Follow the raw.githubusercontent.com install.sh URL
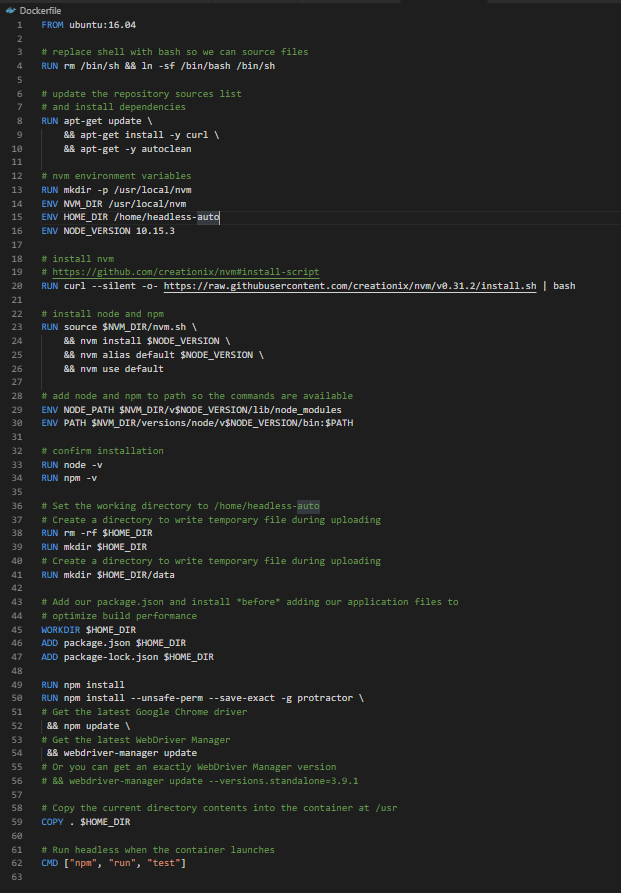Screen dimensions: 621x893 (350, 286)
